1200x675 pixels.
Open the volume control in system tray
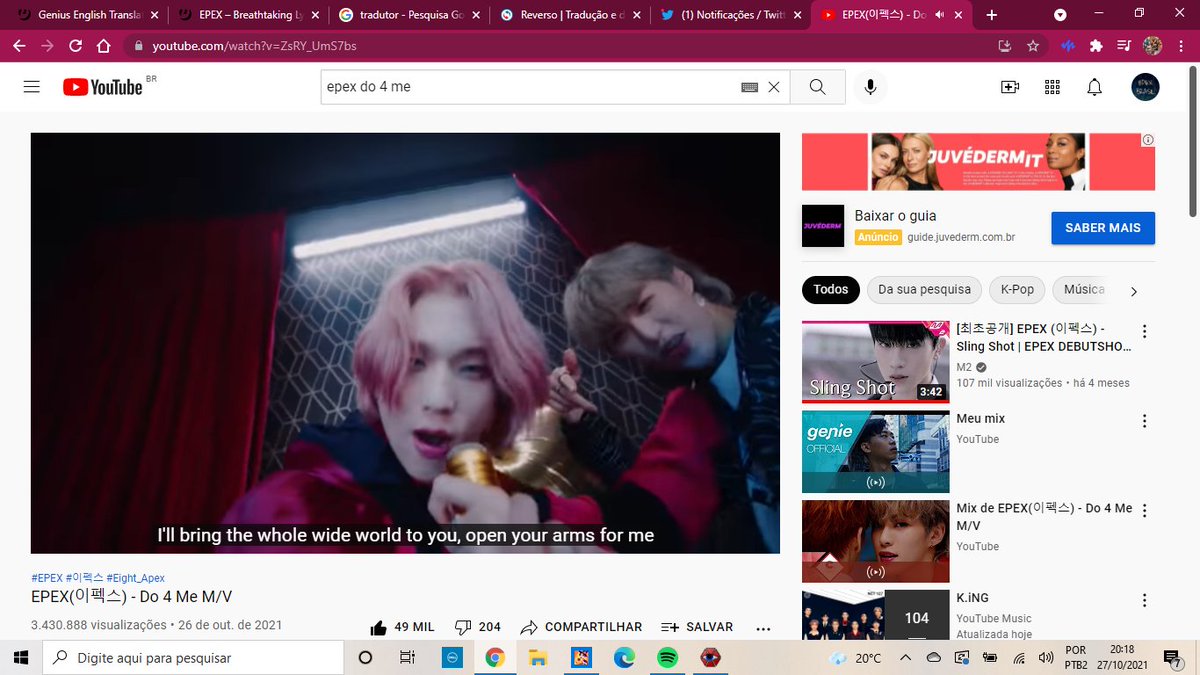(1046, 658)
